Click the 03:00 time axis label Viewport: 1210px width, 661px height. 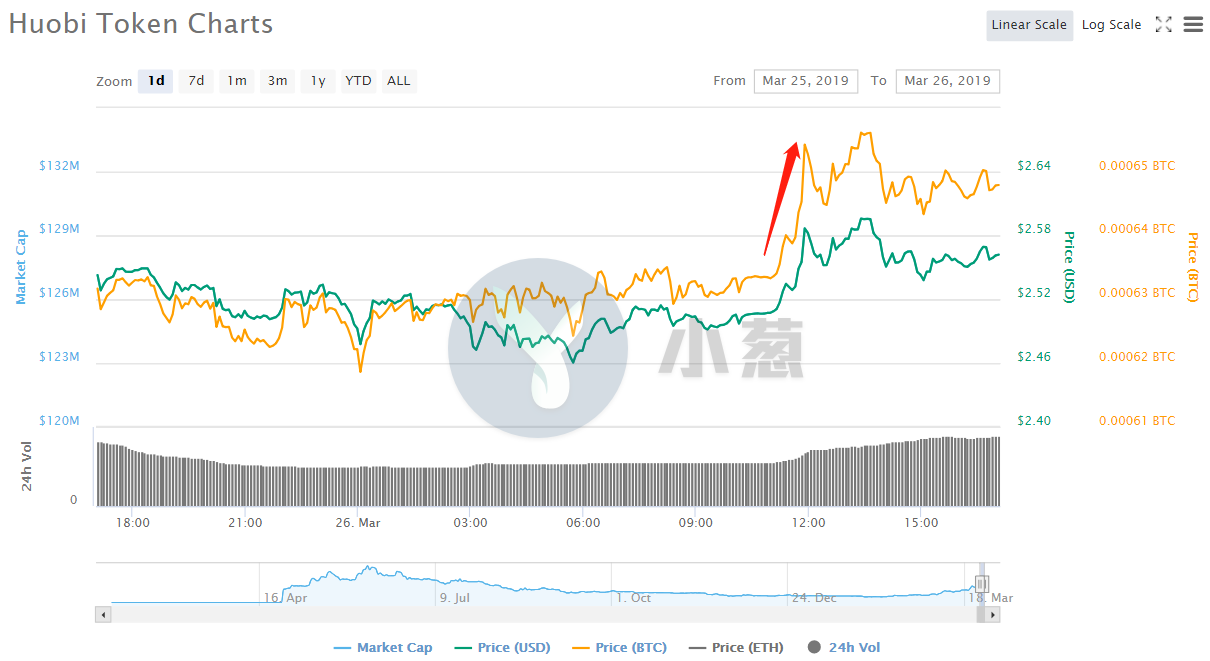click(x=470, y=523)
